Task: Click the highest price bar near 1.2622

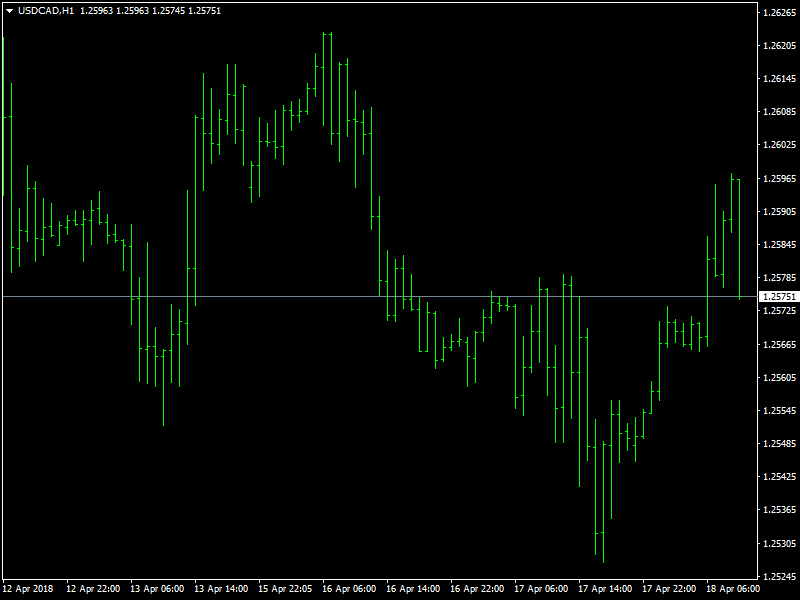Action: 323,79
